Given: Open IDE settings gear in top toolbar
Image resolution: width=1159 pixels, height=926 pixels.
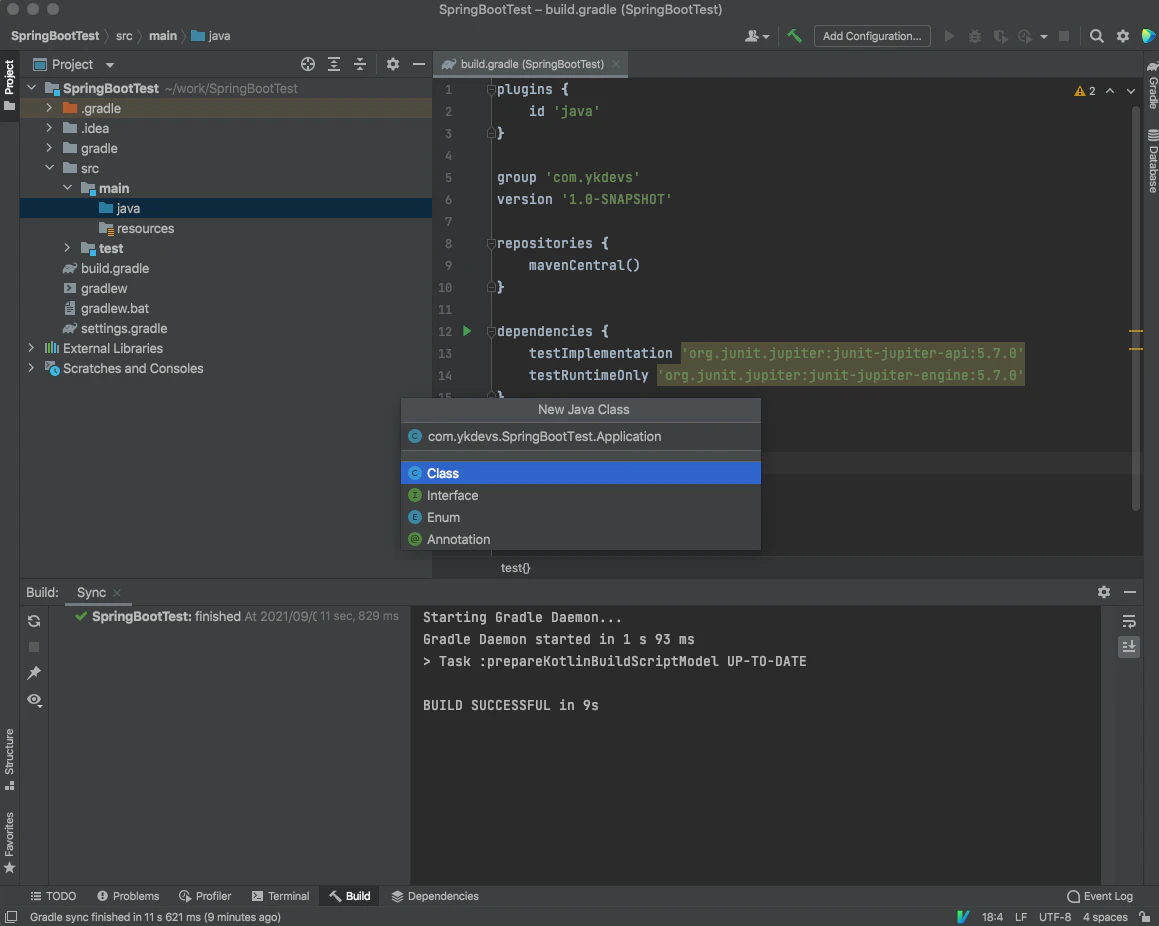Looking at the screenshot, I should tap(1123, 35).
